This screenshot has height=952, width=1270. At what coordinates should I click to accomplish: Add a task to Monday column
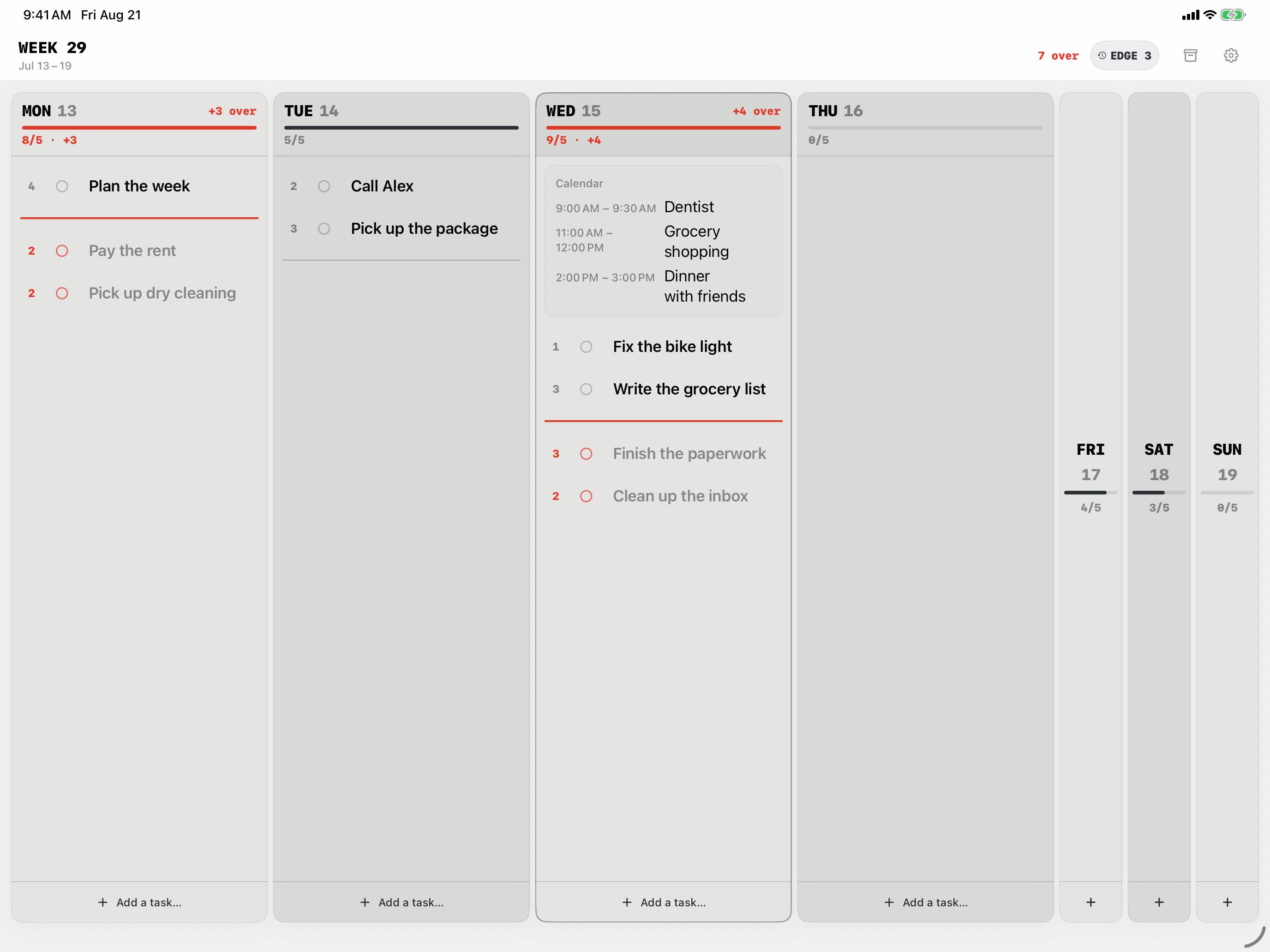click(139, 902)
